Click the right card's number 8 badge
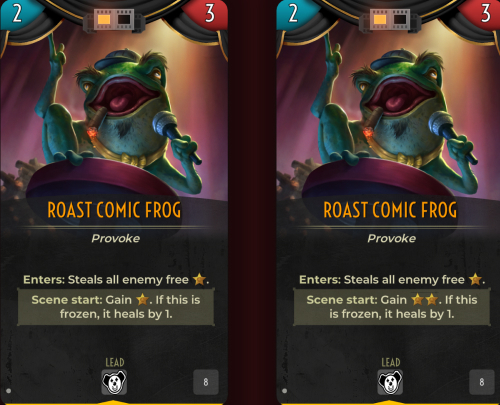 coord(482,382)
